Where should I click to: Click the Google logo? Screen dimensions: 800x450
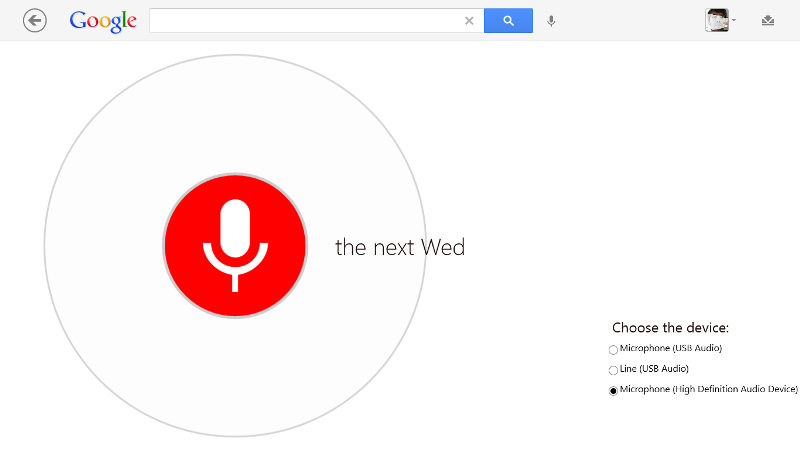pyautogui.click(x=103, y=21)
